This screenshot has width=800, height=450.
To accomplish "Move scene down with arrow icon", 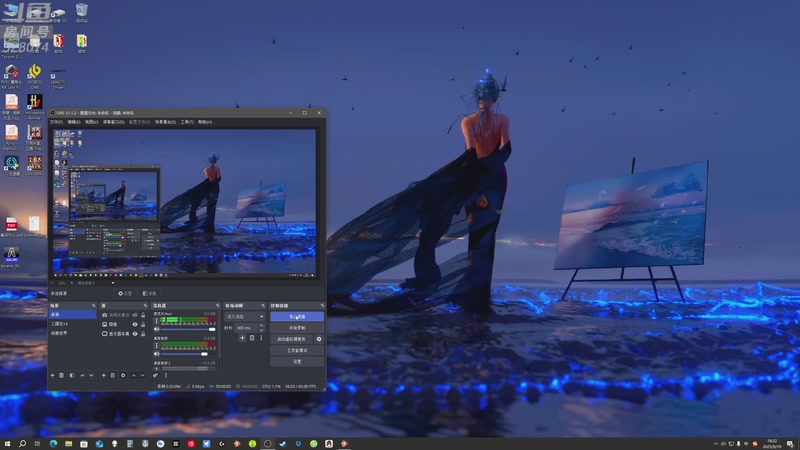I will click(x=91, y=376).
